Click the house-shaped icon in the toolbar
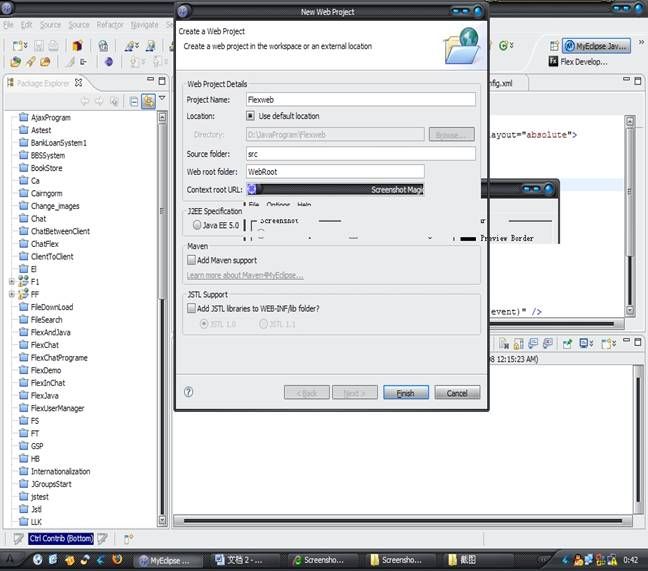The image size is (648, 571). pos(103,45)
